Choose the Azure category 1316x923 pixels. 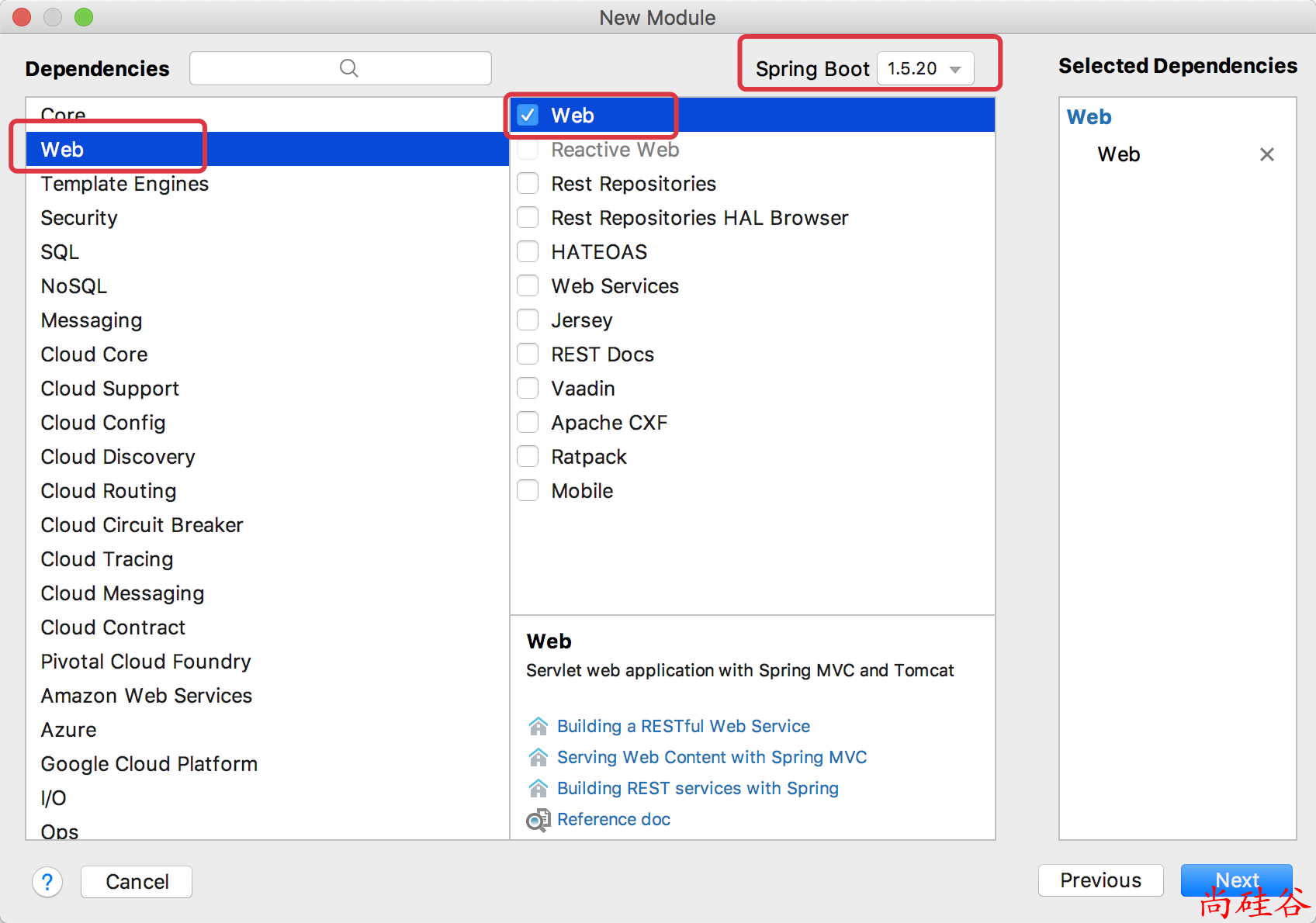click(267, 730)
